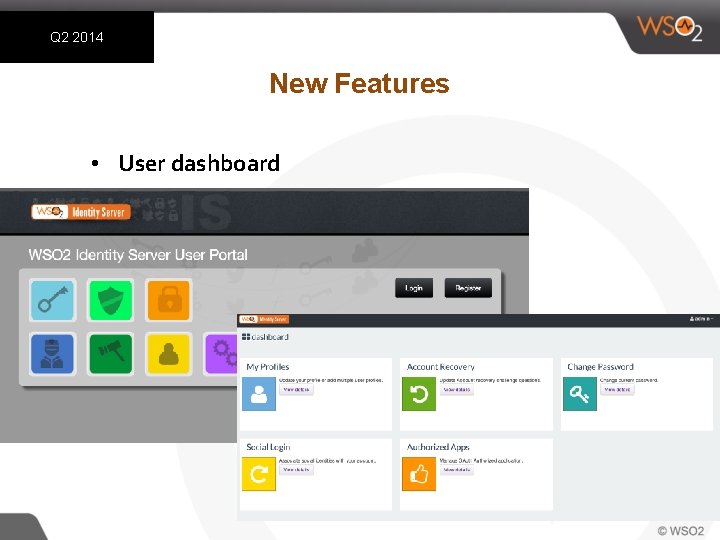Click the Account Recovery green refresh icon
720x540 pixels.
[x=419, y=394]
